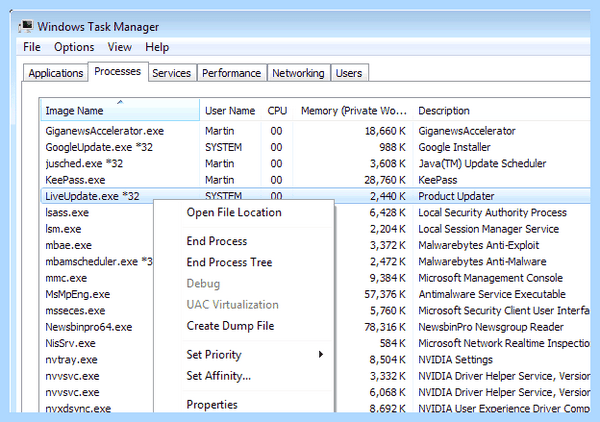Sort by Memory (Private Working Set) column
The width and height of the screenshot is (600, 422).
coord(353,111)
